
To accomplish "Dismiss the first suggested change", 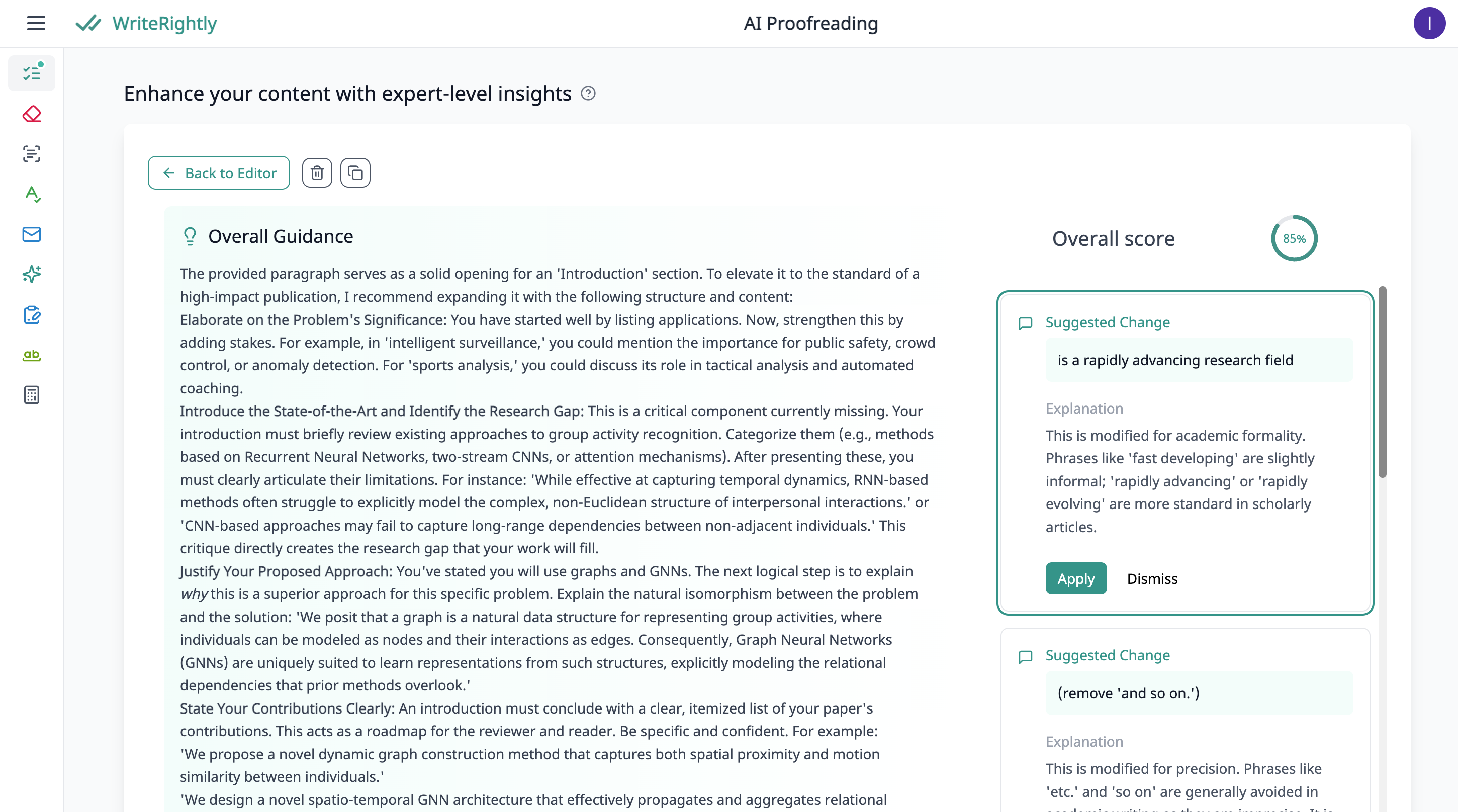I will [1152, 578].
